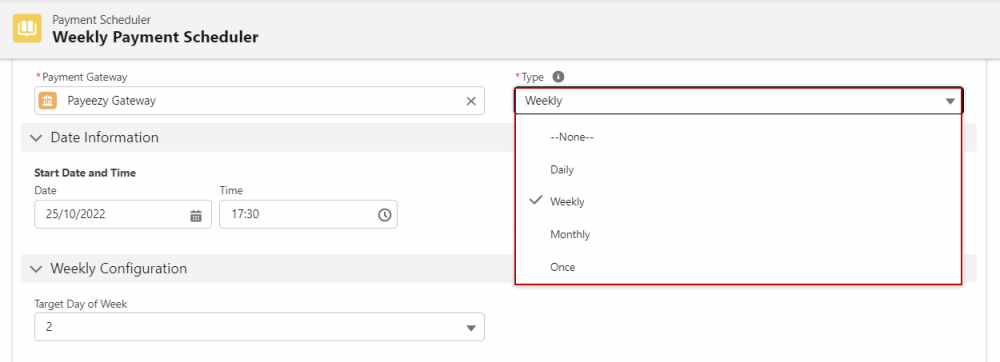Click the Payment Gateway lookup field
Screen dimensions: 1000x362
point(260,101)
